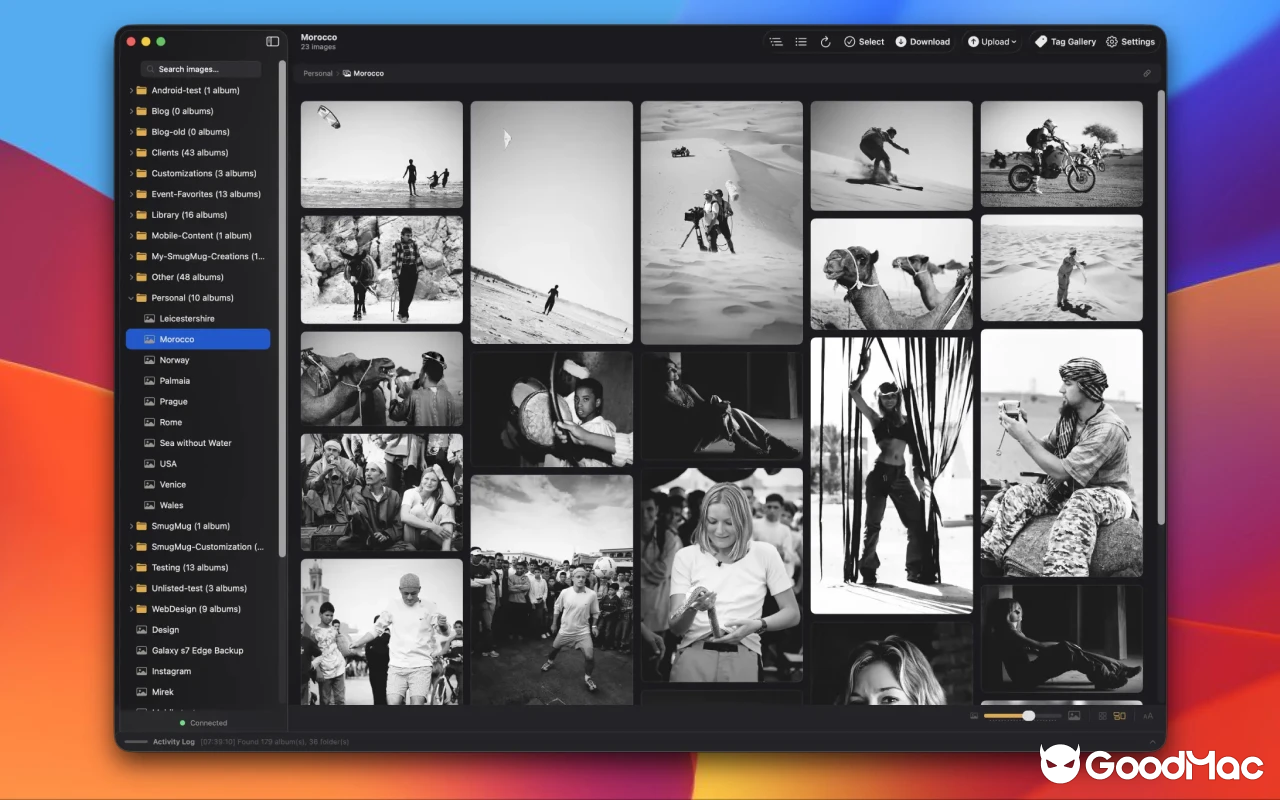Navigate to Personal via the breadcrumb
Viewport: 1280px width, 800px height.
317,73
